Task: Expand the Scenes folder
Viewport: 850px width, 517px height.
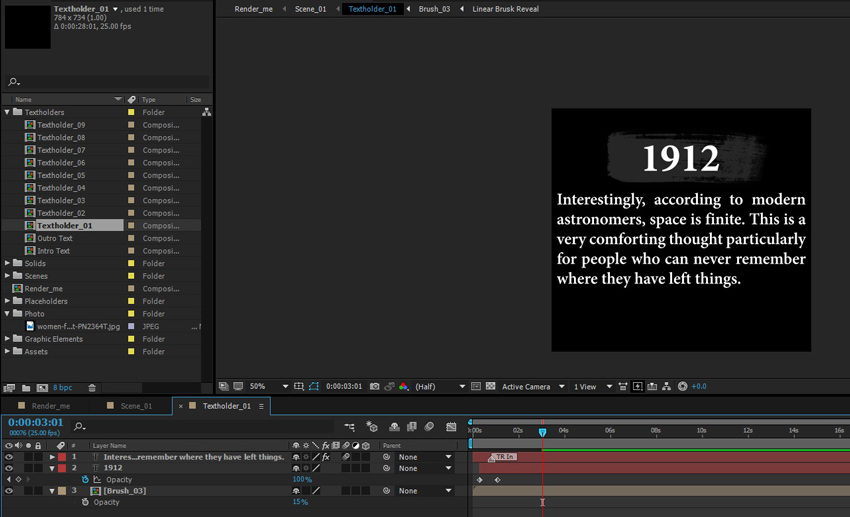Action: tap(7, 276)
